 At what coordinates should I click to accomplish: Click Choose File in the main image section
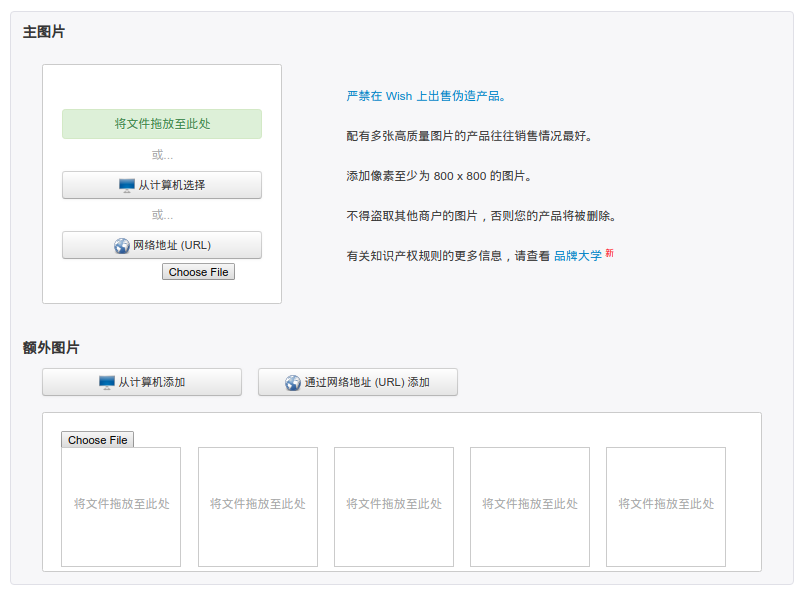click(198, 271)
